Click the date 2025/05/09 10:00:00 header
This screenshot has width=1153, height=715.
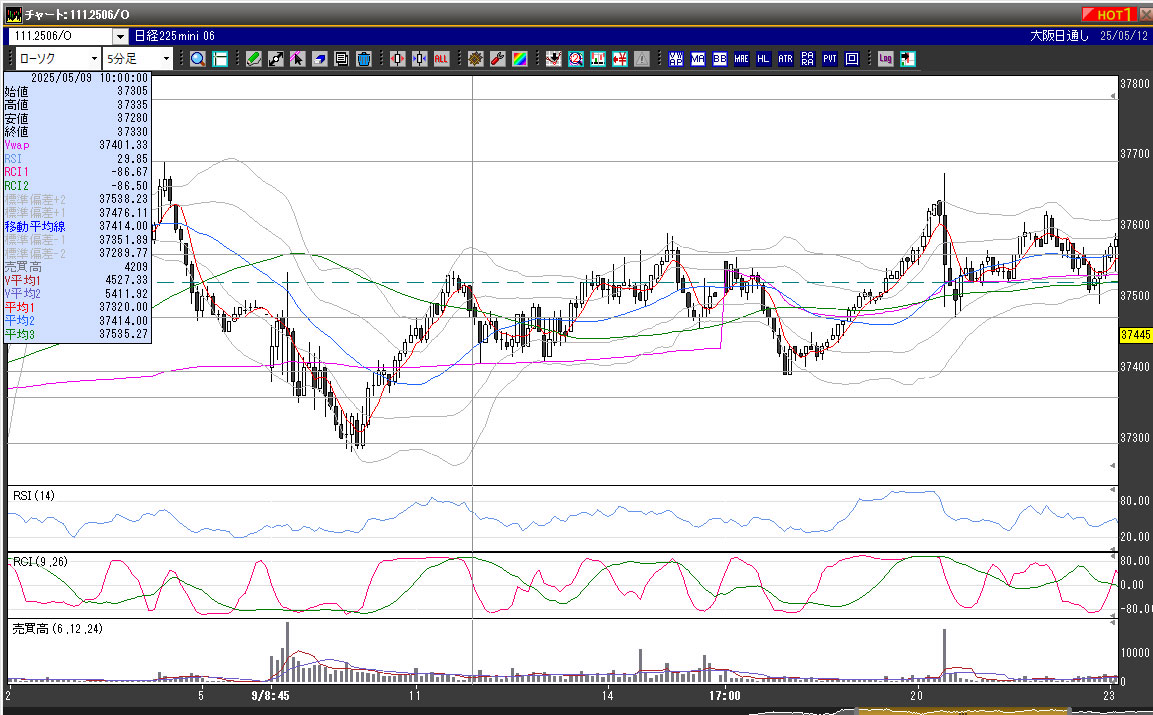coord(89,78)
